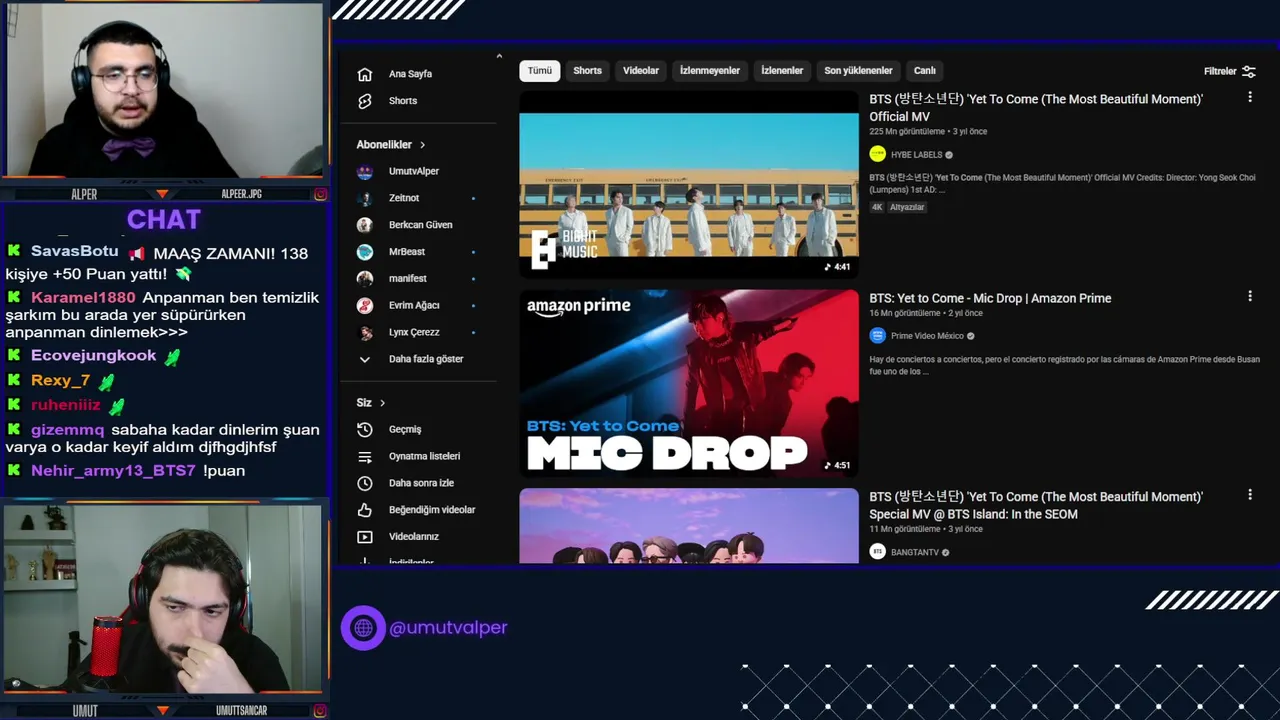Viewport: 1280px width, 720px height.
Task: Play BTS Island animated characters thumbnail
Action: [689, 526]
